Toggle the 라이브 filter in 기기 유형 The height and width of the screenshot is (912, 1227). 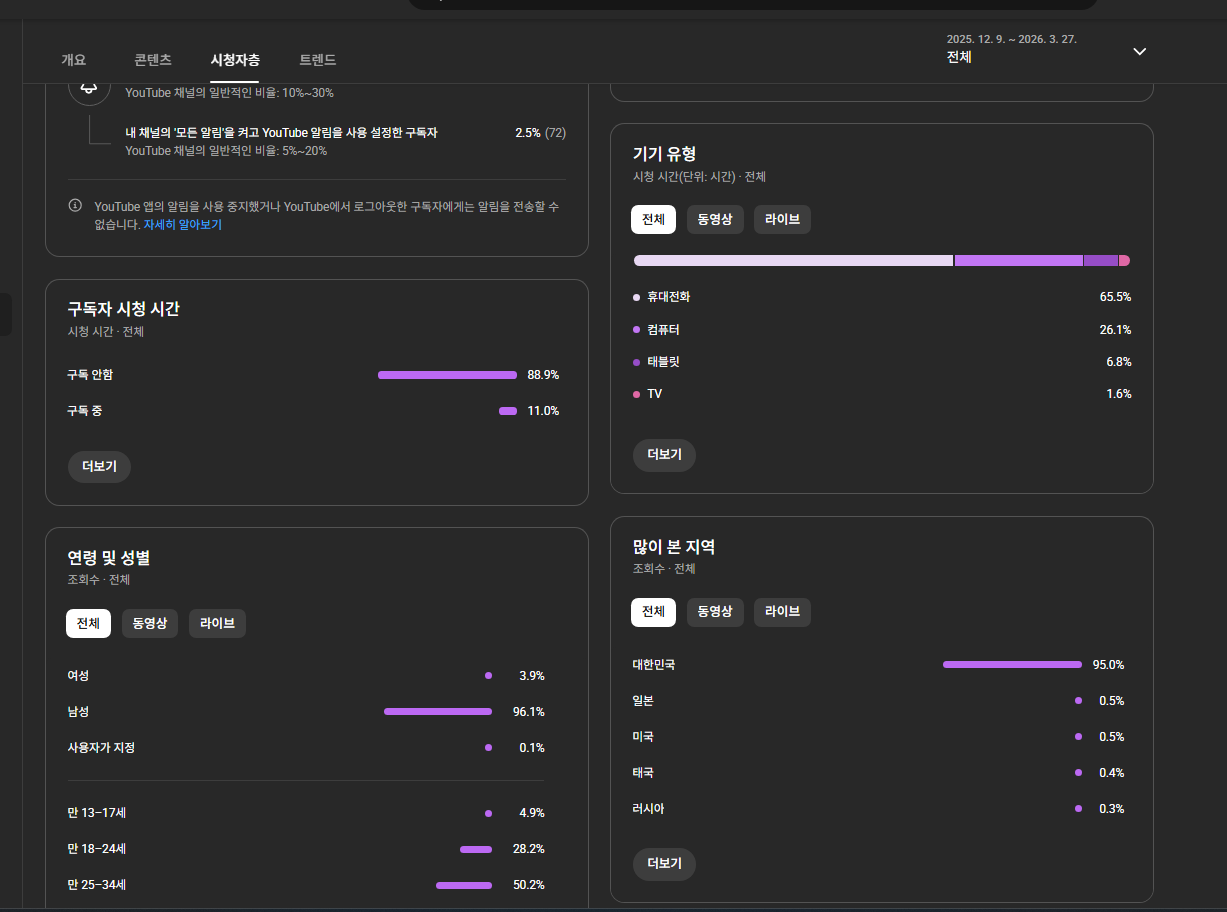pos(782,219)
